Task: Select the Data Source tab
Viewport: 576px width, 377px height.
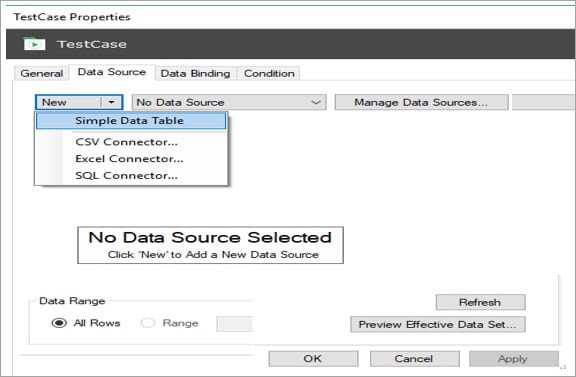Action: coord(112,72)
